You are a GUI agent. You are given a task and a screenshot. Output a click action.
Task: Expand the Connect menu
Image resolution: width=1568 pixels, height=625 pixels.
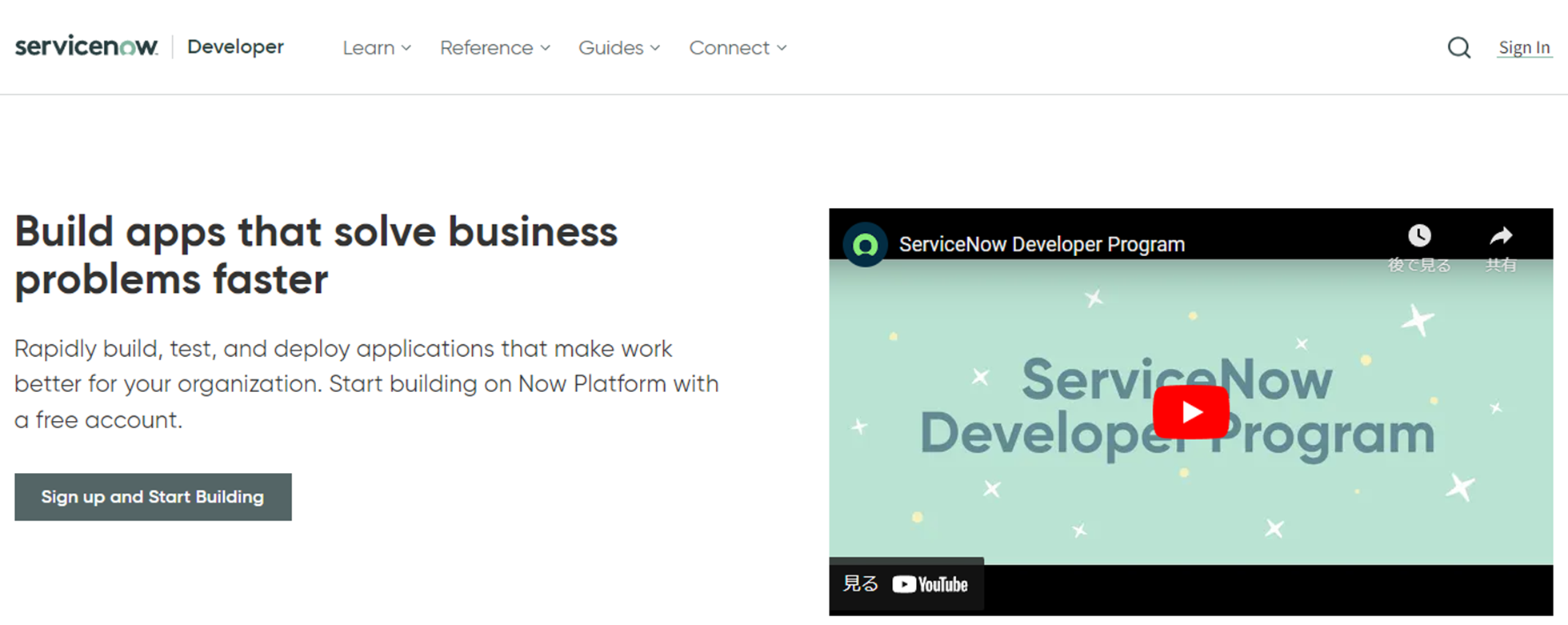point(738,48)
